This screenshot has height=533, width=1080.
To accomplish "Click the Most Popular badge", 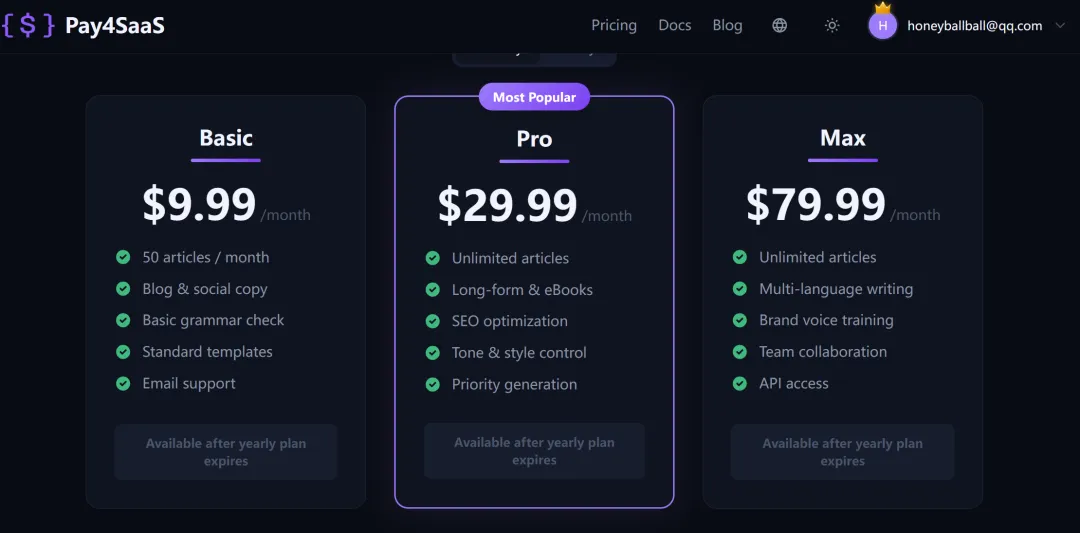I will [534, 97].
